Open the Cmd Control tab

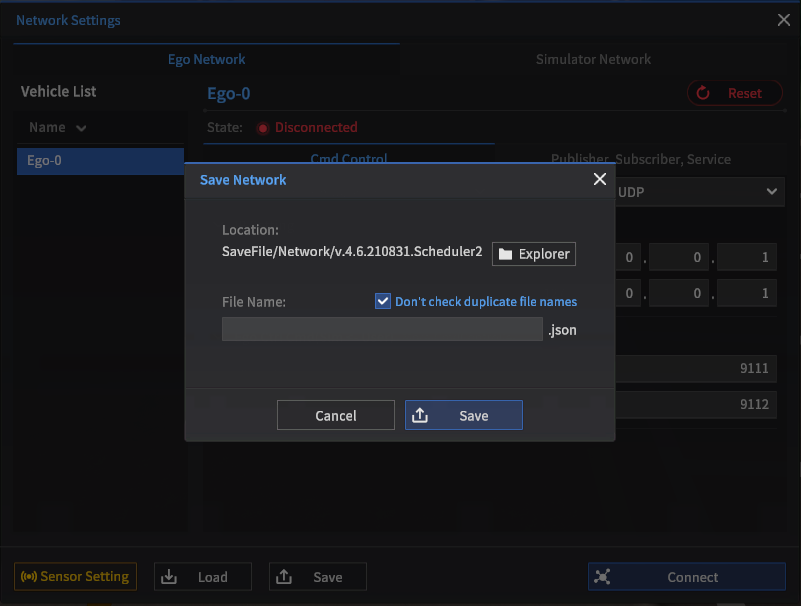click(349, 158)
